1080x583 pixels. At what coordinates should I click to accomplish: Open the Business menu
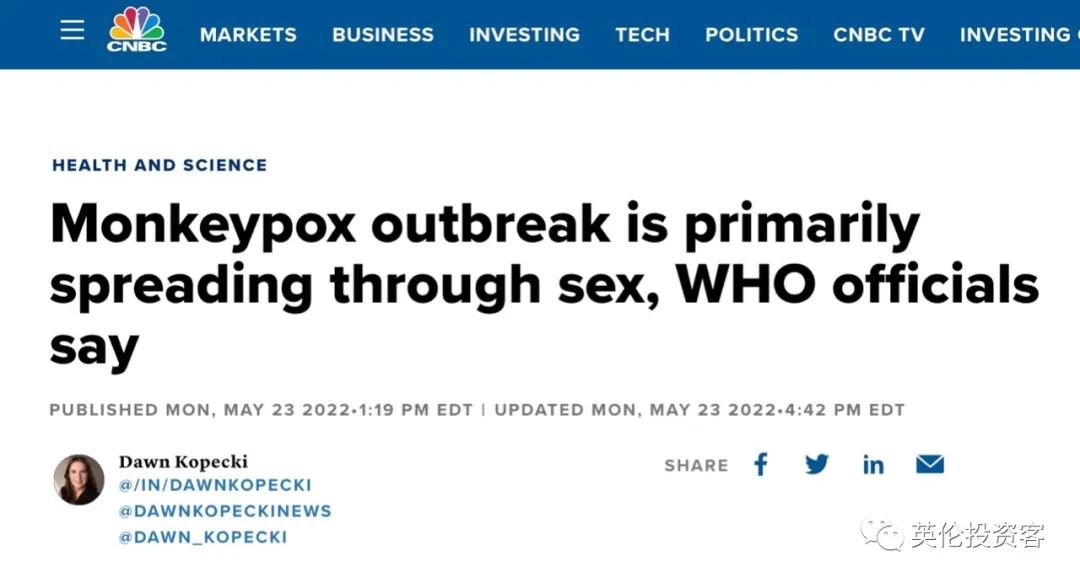(x=383, y=34)
